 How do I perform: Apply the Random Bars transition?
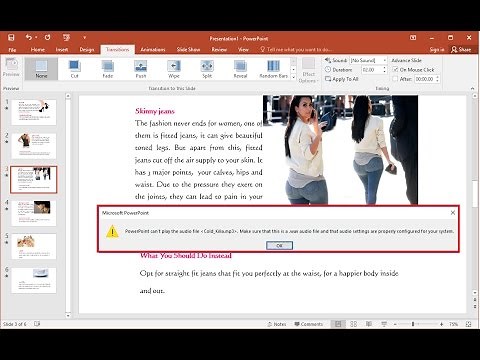[273, 69]
